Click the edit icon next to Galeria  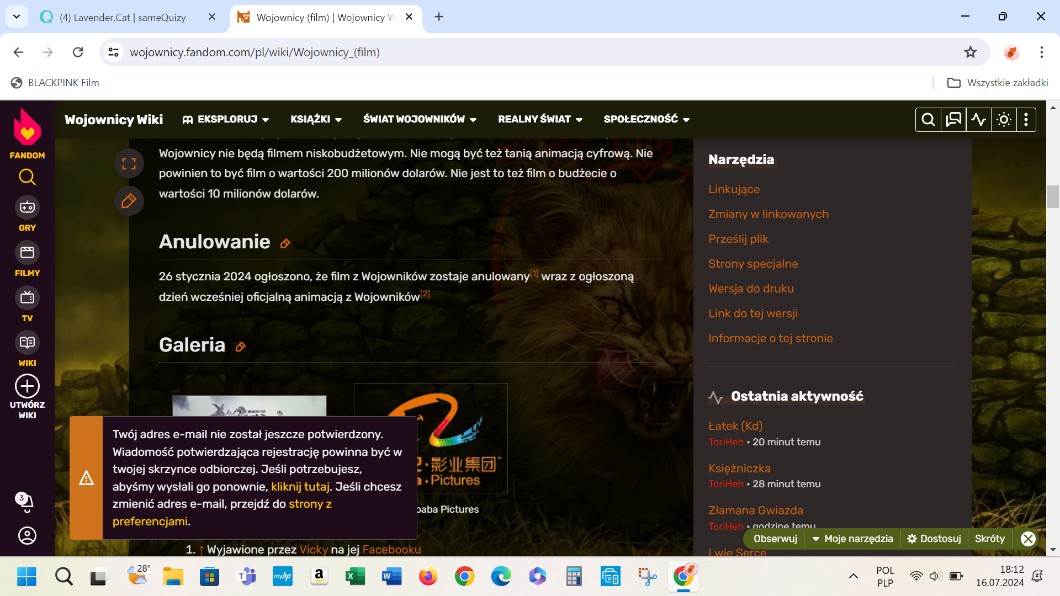tap(240, 347)
